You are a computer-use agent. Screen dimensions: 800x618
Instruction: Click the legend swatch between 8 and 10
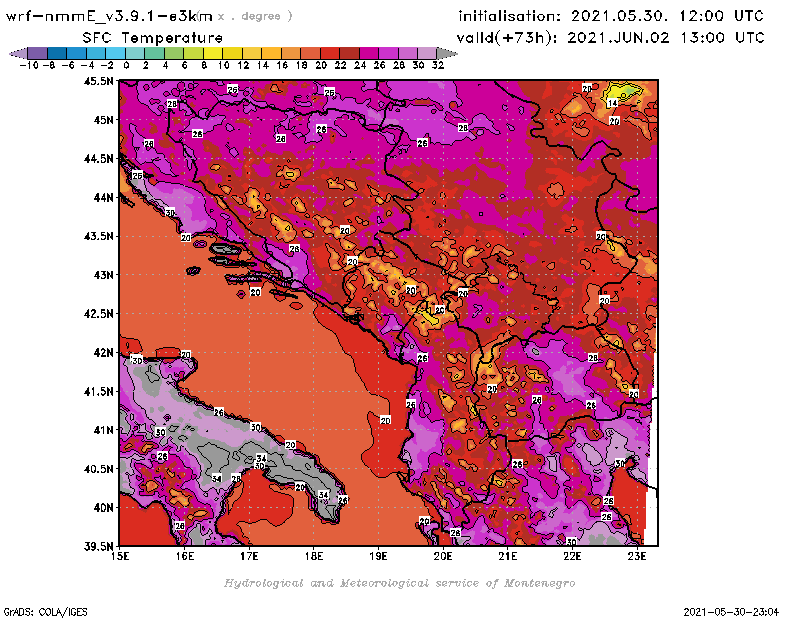click(x=213, y=53)
